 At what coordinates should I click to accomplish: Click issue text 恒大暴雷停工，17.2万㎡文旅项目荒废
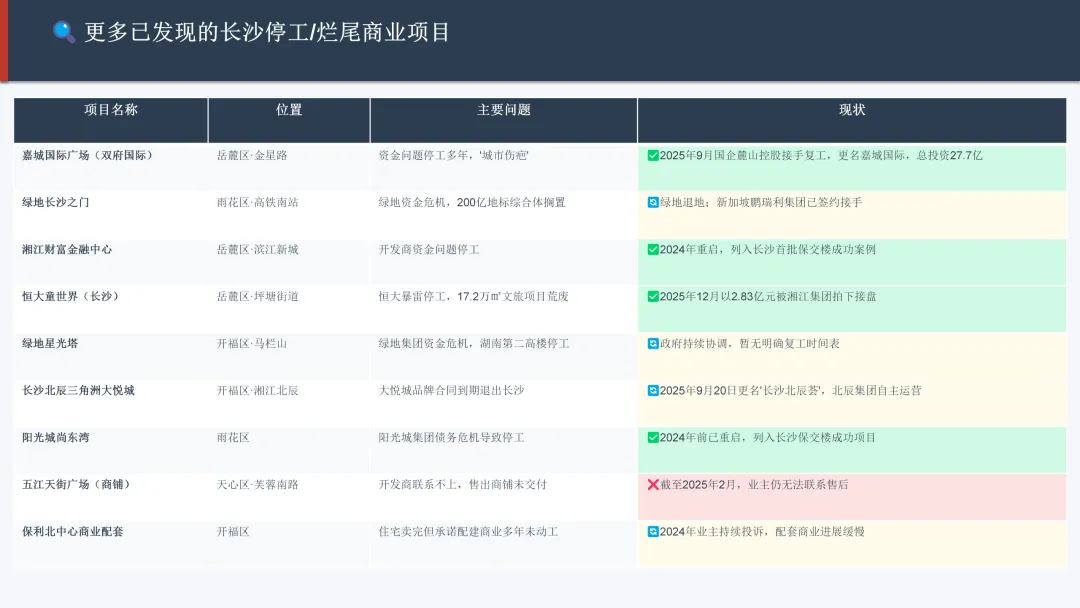click(473, 297)
